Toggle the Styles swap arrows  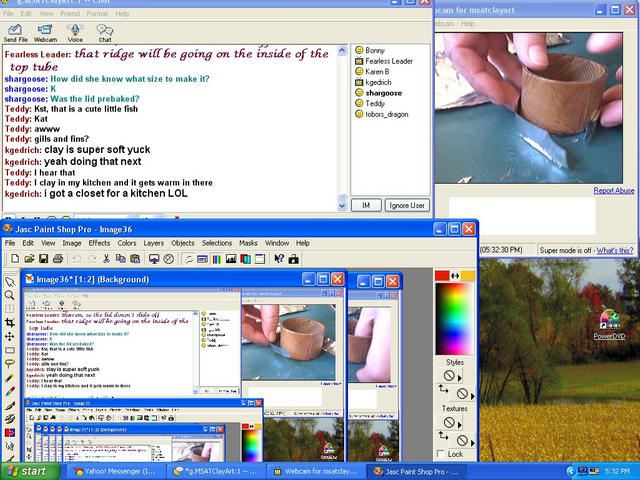pyautogui.click(x=443, y=389)
